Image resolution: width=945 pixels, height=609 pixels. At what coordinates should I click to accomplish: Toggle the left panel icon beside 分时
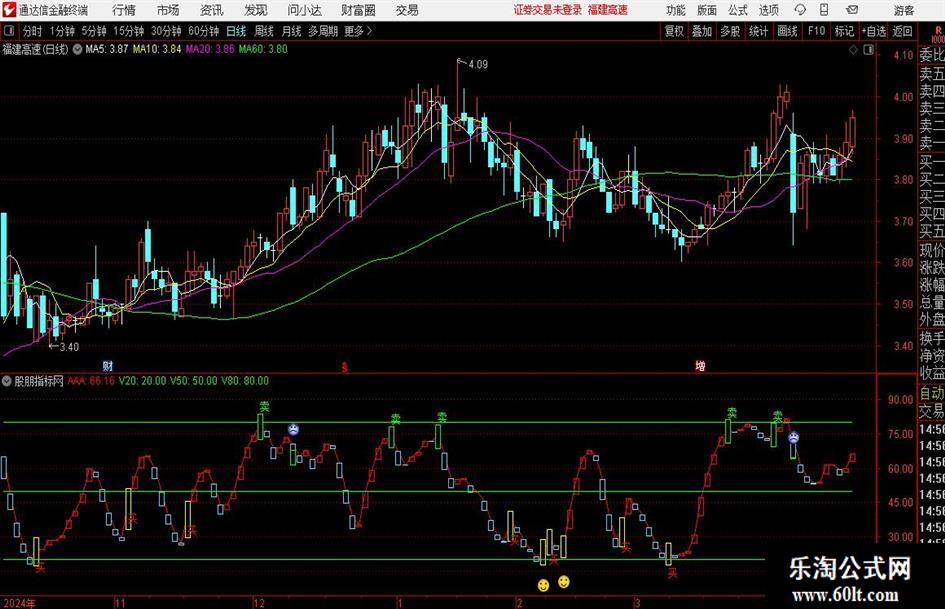click(x=9, y=31)
